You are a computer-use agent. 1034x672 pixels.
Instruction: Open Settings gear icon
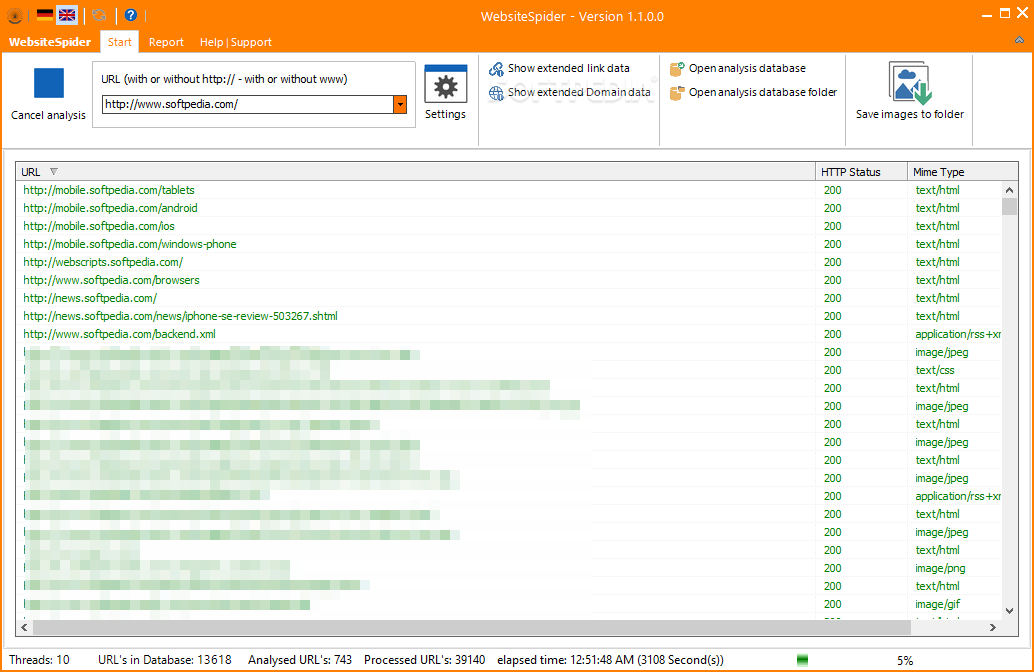pos(446,84)
